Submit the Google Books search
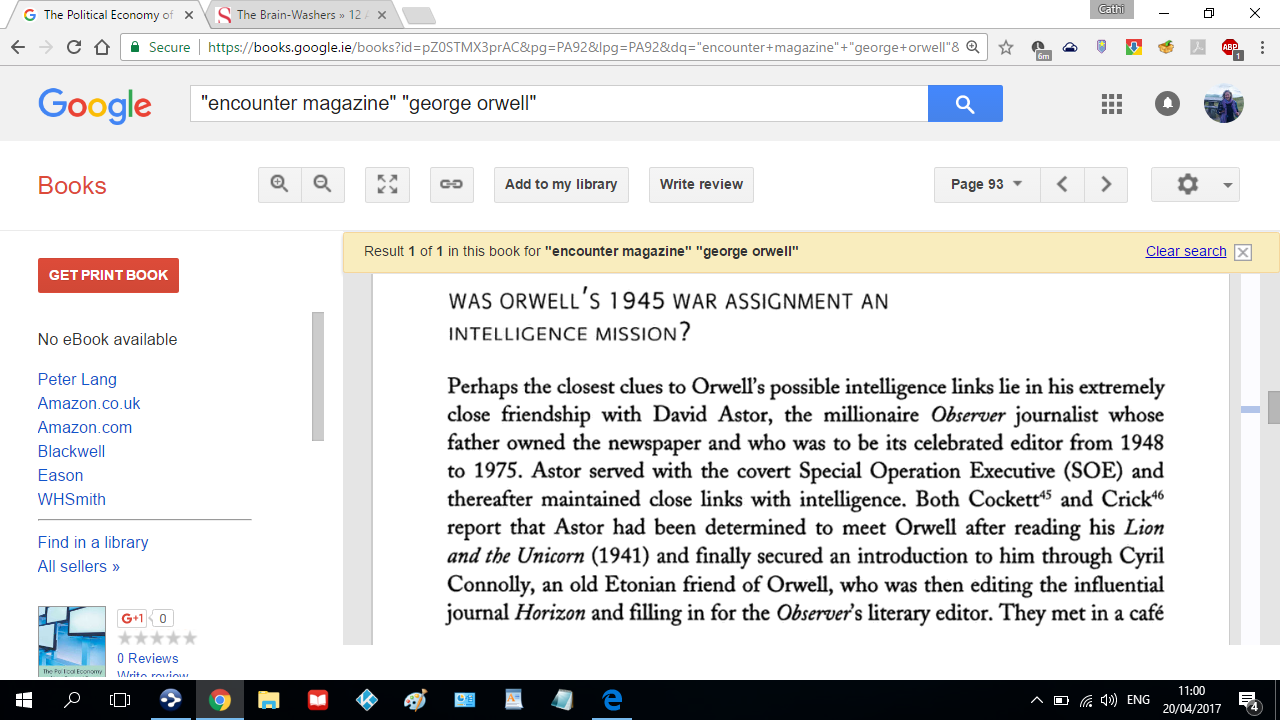 [x=965, y=104]
